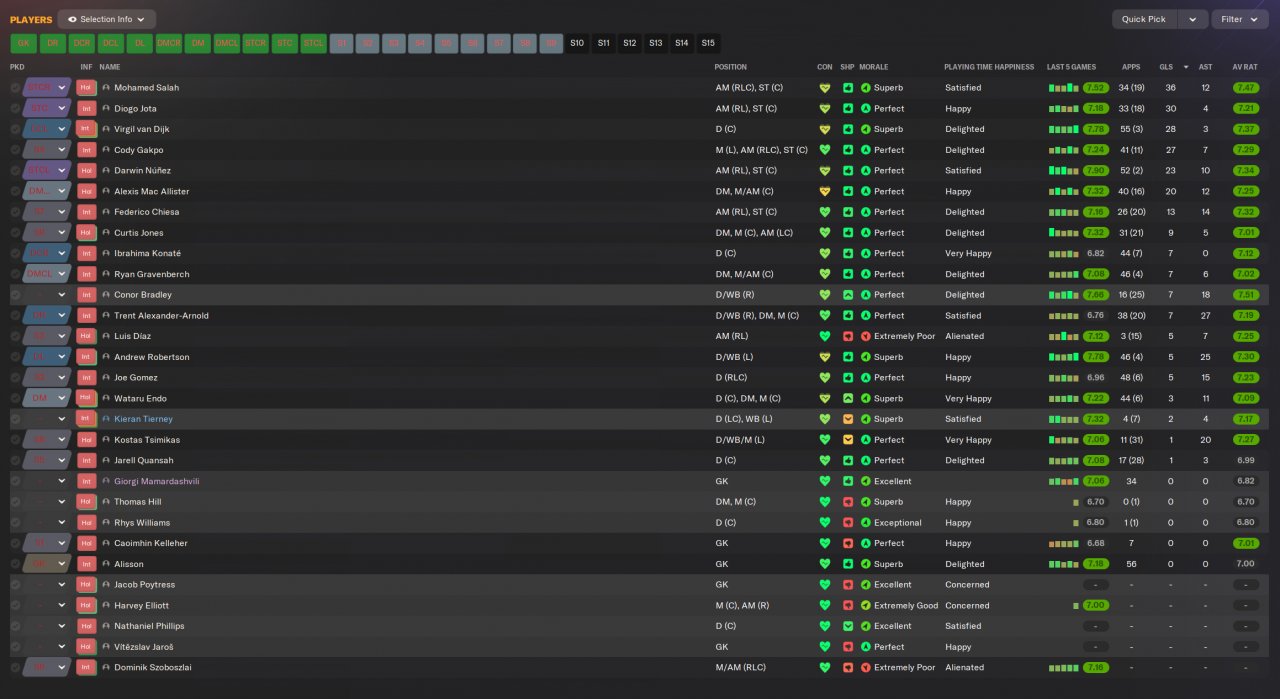
Task: Open the Filter dropdown
Action: pyautogui.click(x=1239, y=19)
